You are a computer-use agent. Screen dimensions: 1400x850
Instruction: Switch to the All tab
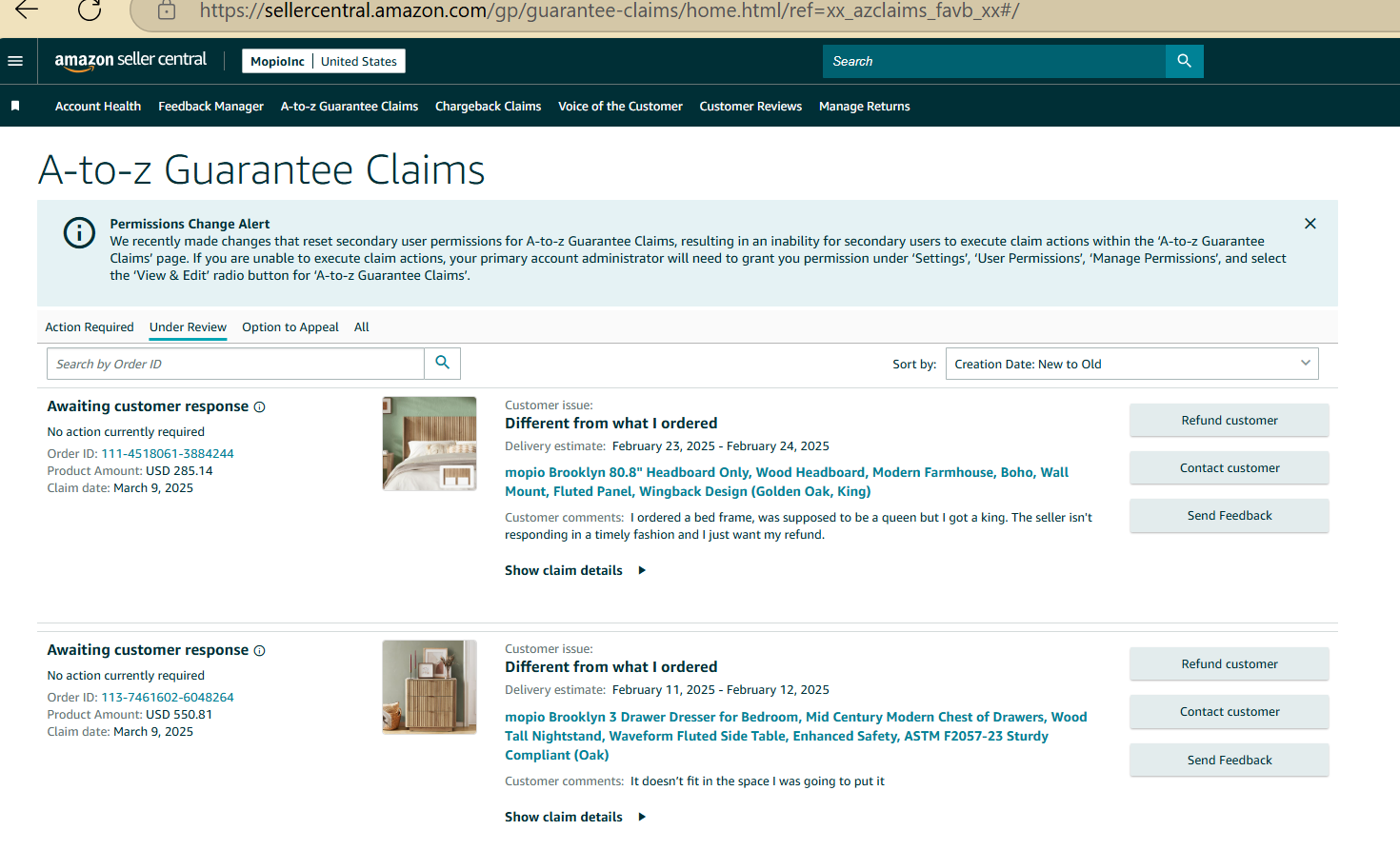(362, 326)
